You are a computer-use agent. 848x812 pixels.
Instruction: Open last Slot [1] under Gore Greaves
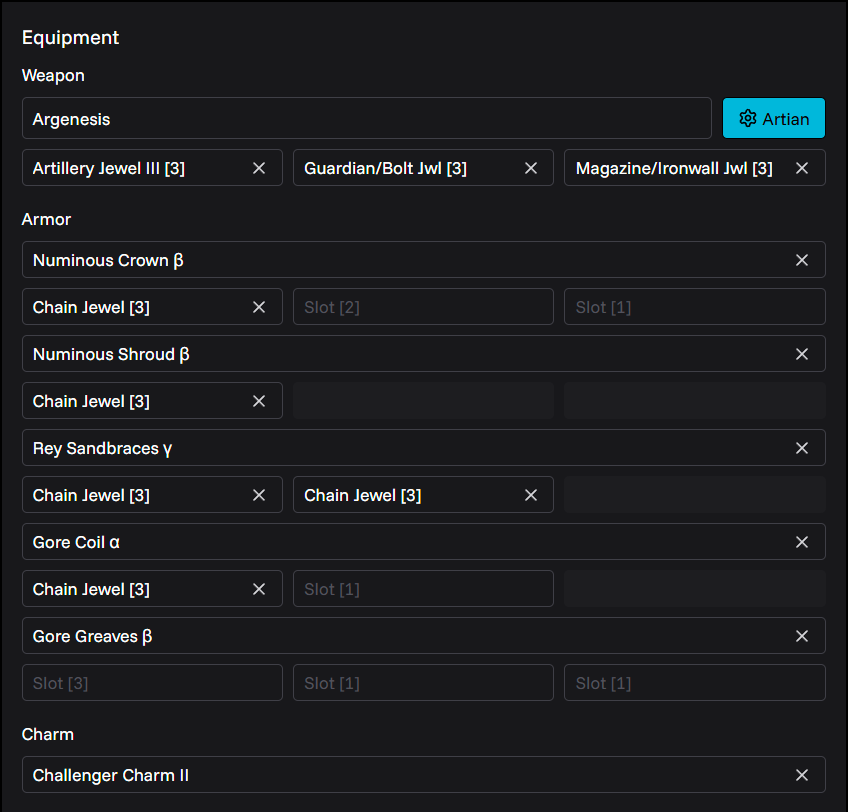(x=694, y=683)
